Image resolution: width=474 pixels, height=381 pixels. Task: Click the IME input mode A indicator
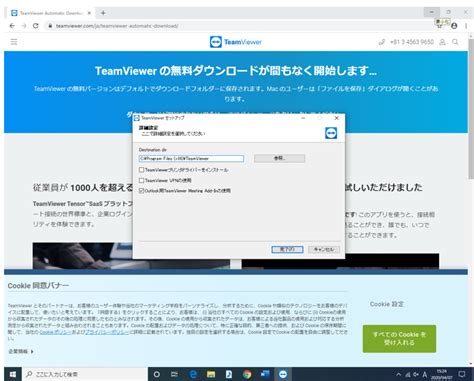click(x=425, y=375)
